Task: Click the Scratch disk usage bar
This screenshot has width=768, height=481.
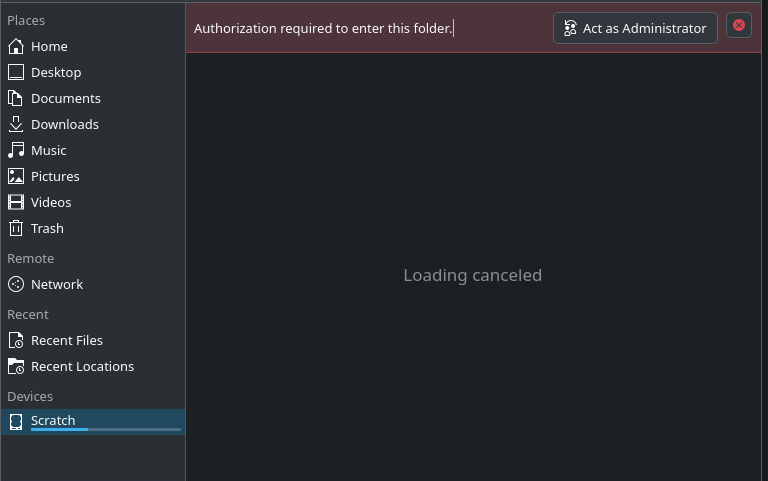Action: click(x=106, y=430)
